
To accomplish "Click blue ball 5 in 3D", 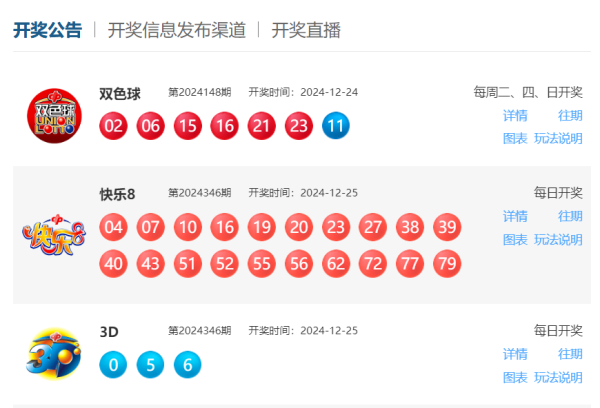I will pyautogui.click(x=150, y=364).
